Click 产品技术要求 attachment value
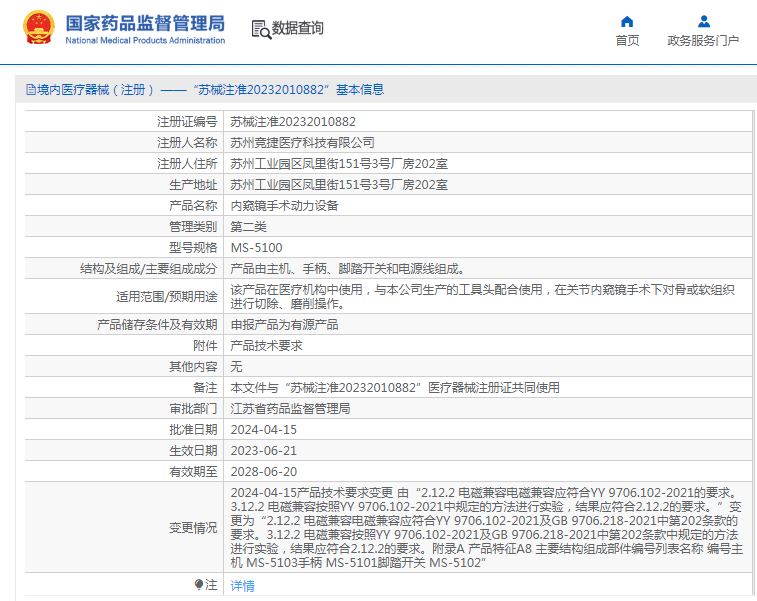The image size is (757, 601). coord(266,346)
